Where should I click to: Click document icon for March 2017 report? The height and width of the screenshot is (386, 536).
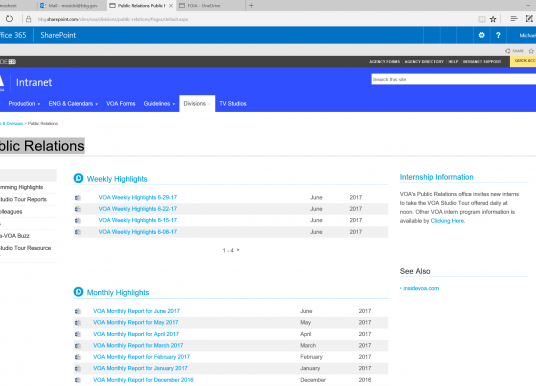(78, 346)
